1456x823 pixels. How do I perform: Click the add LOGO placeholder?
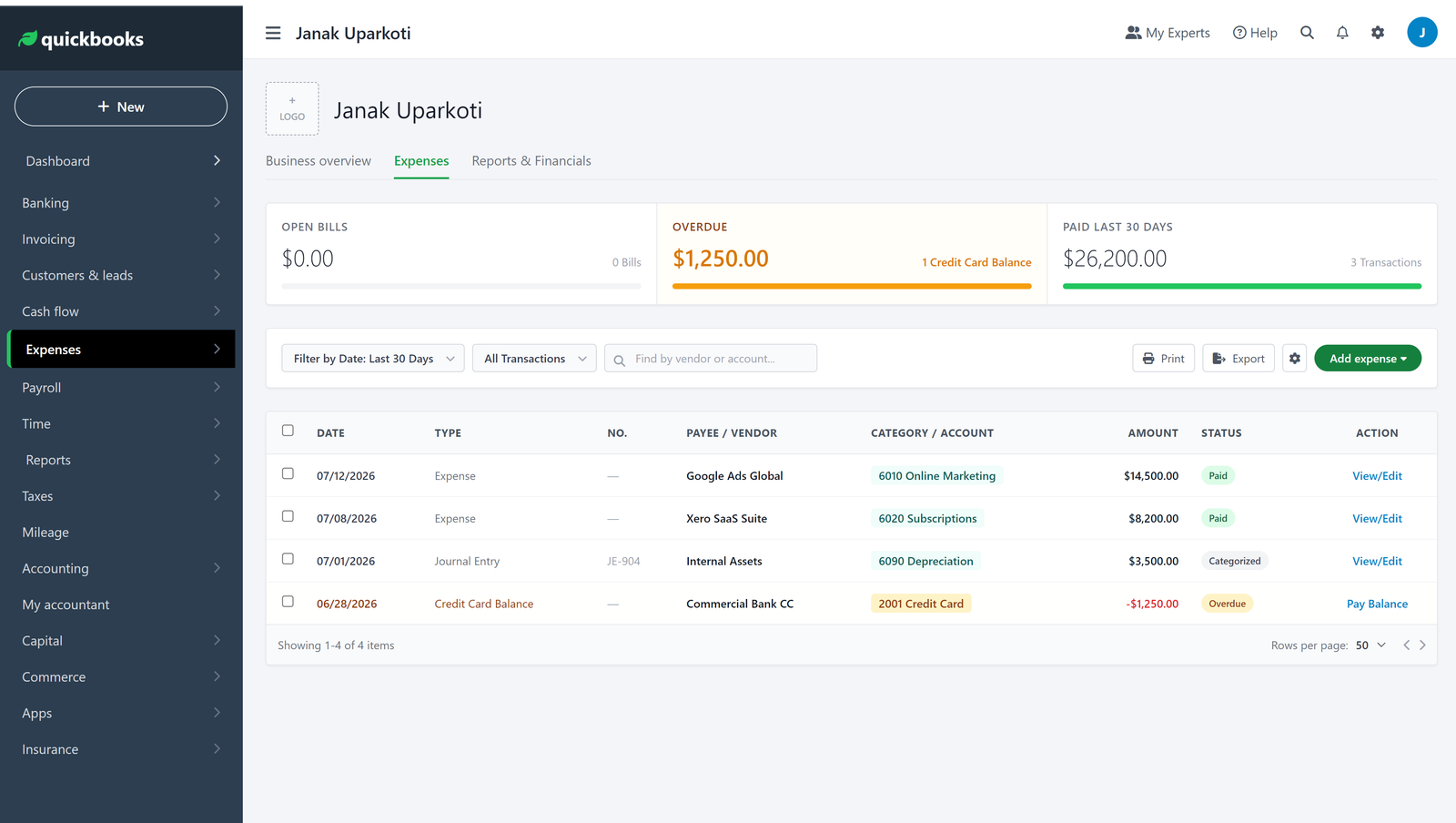point(292,108)
